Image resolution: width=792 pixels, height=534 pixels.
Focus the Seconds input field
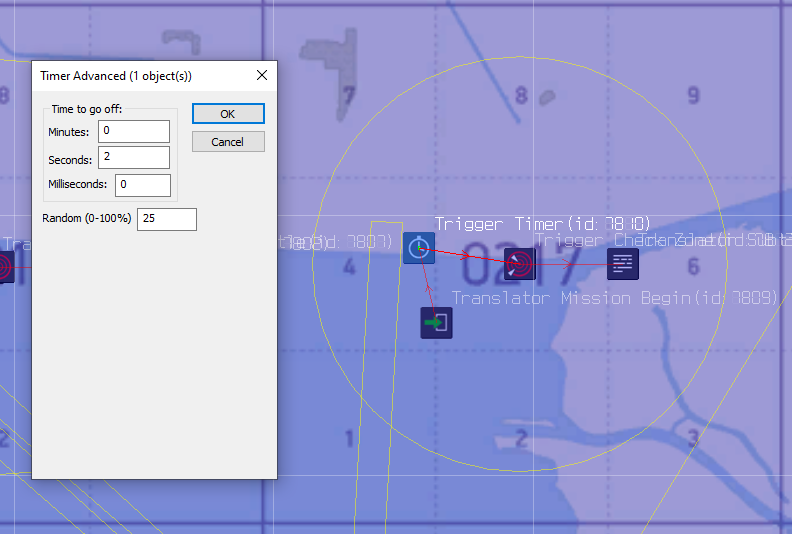(x=134, y=158)
